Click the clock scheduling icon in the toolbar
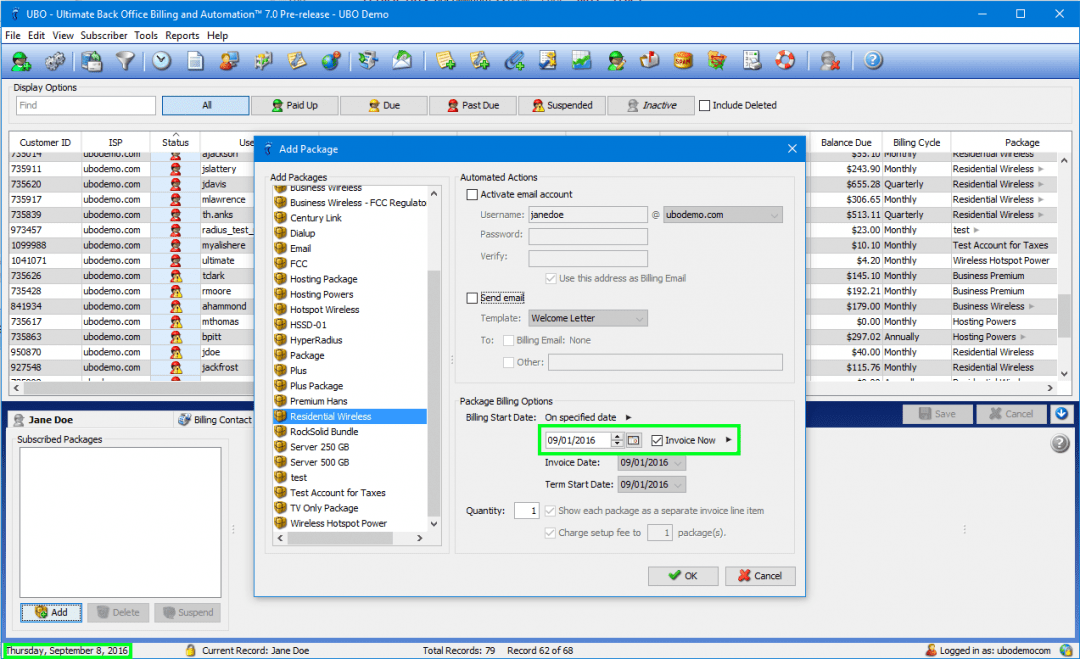Viewport: 1080px width, 659px height. [x=160, y=60]
